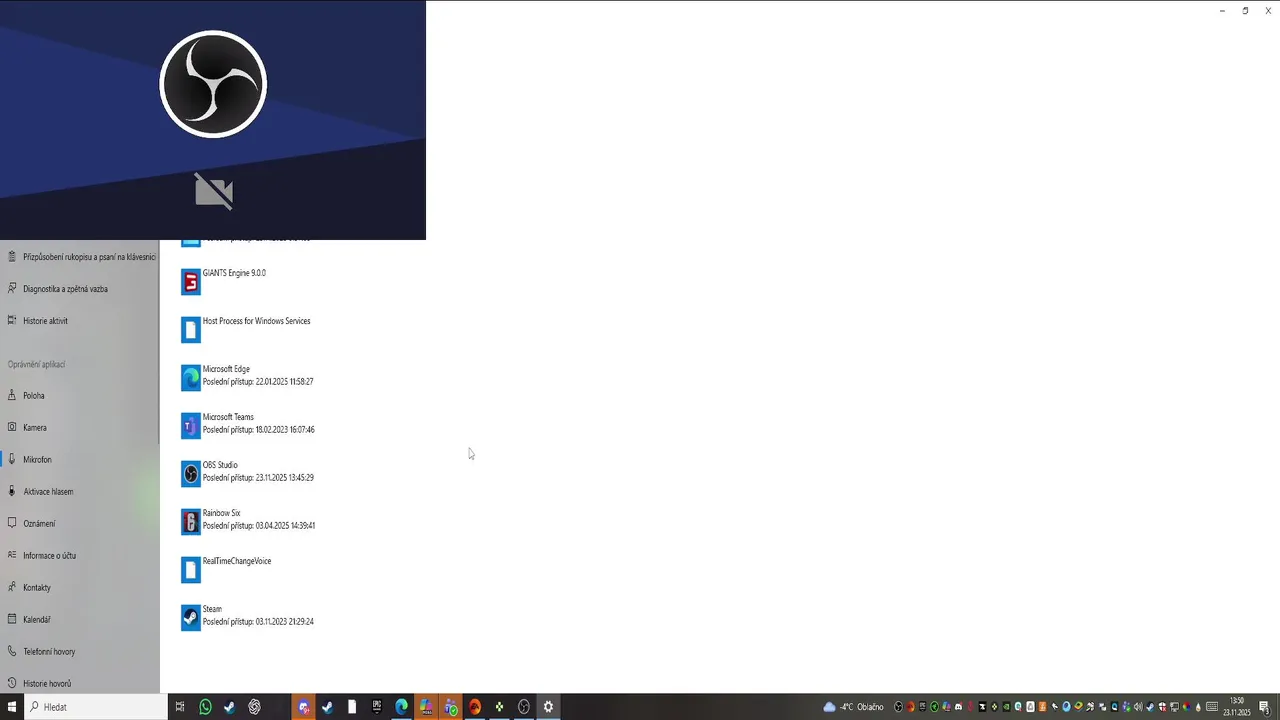Open the notification center
Viewport: 1280px width, 720px height.
(1265, 707)
